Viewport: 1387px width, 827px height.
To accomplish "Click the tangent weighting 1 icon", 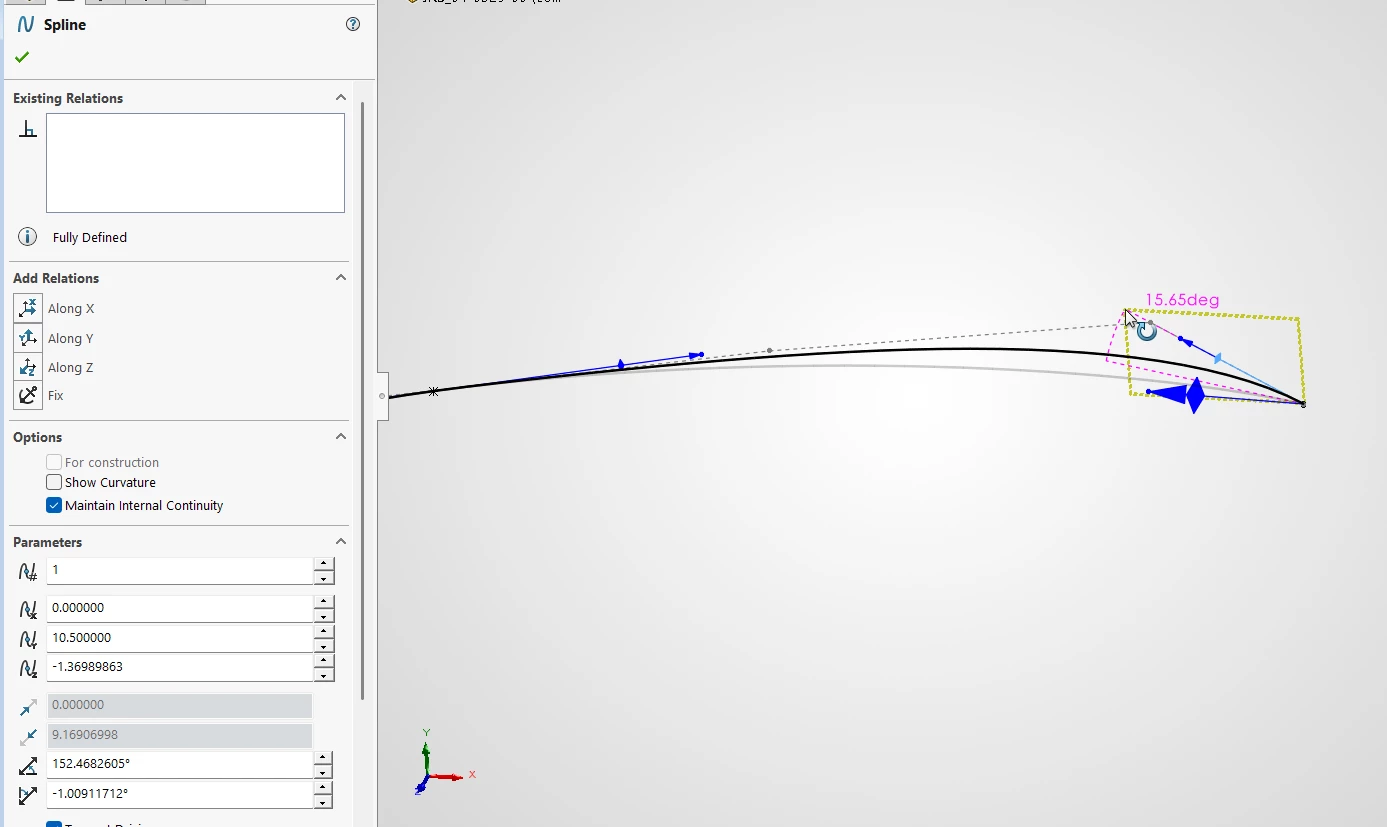I will [x=28, y=707].
